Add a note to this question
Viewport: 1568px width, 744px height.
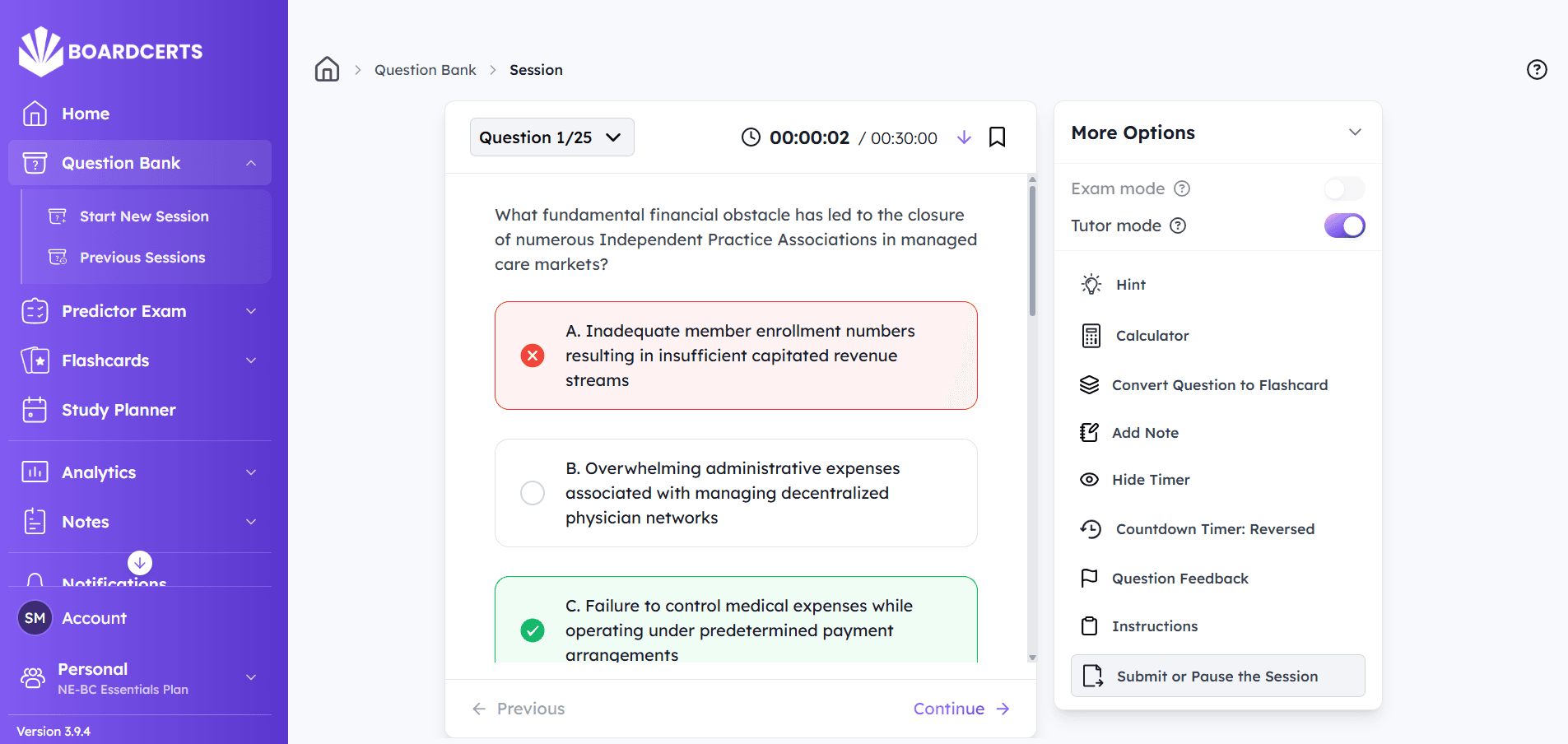(x=1144, y=433)
